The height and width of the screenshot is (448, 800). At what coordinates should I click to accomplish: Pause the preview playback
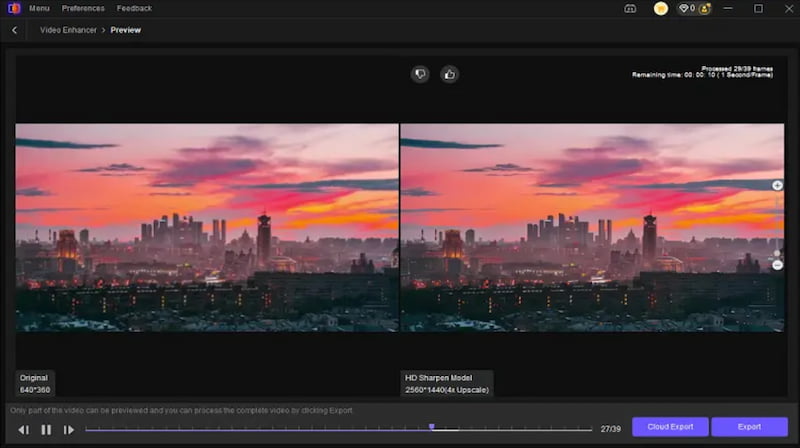[46, 429]
